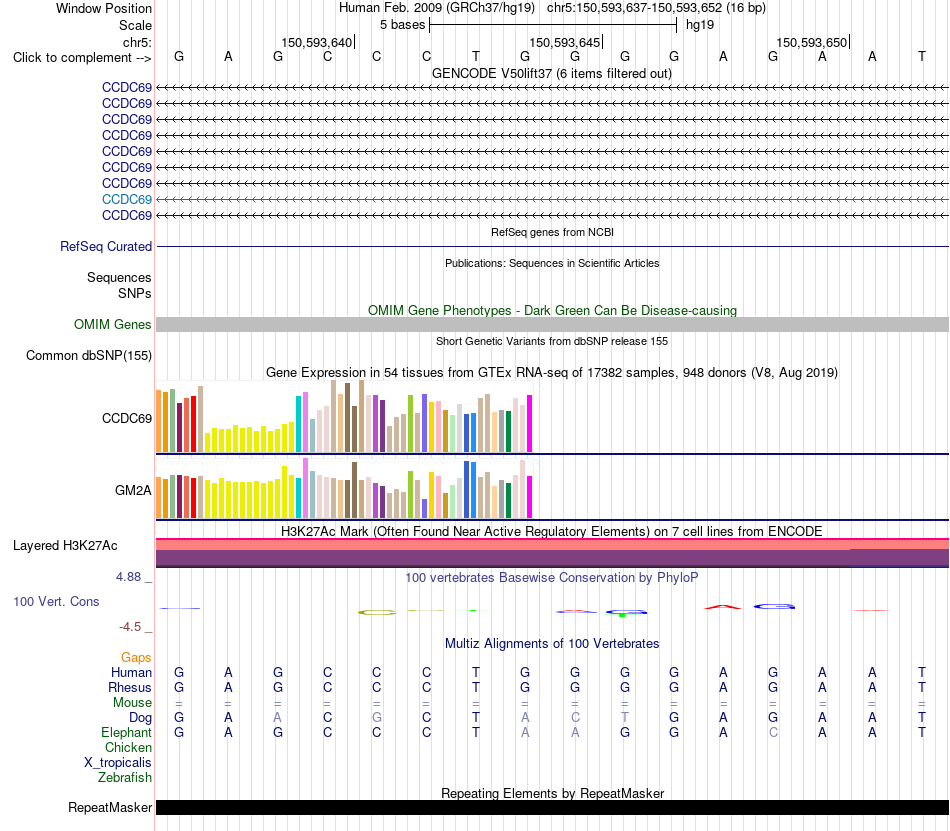950x831 pixels.
Task: Open 'Repeating Elements by RepeatMasker' title
Action: [552, 793]
